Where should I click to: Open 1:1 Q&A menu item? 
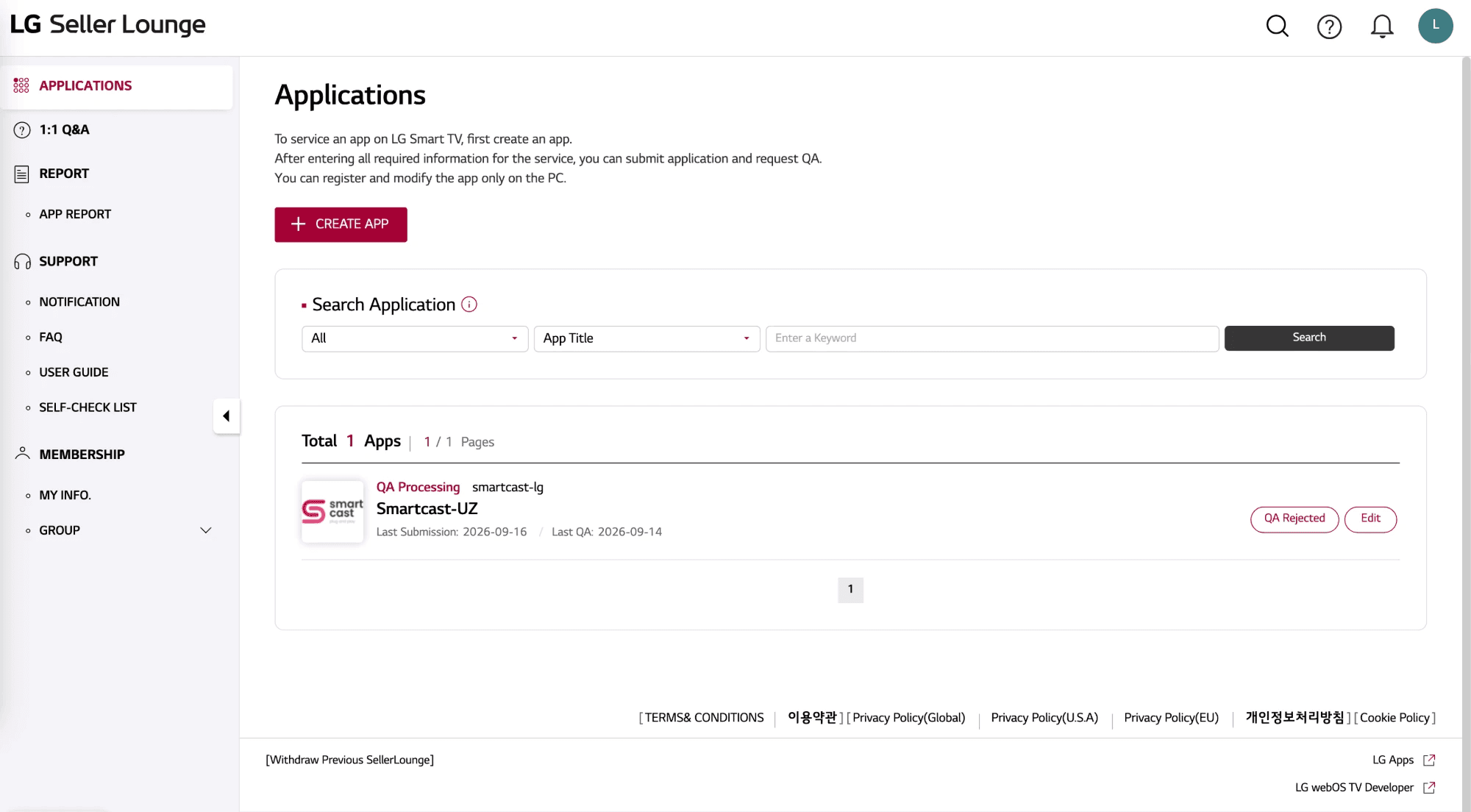pos(64,130)
